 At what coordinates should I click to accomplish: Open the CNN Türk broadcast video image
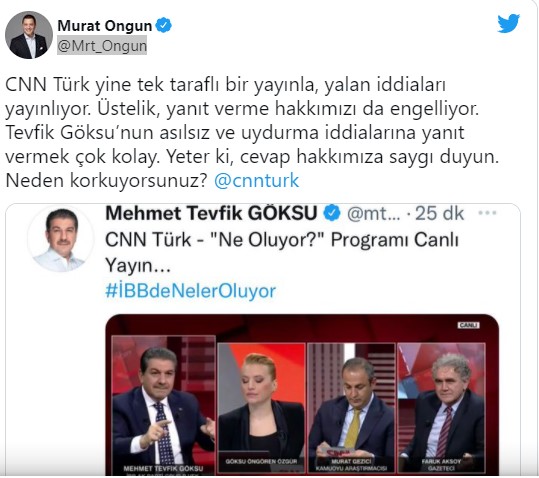click(x=302, y=394)
